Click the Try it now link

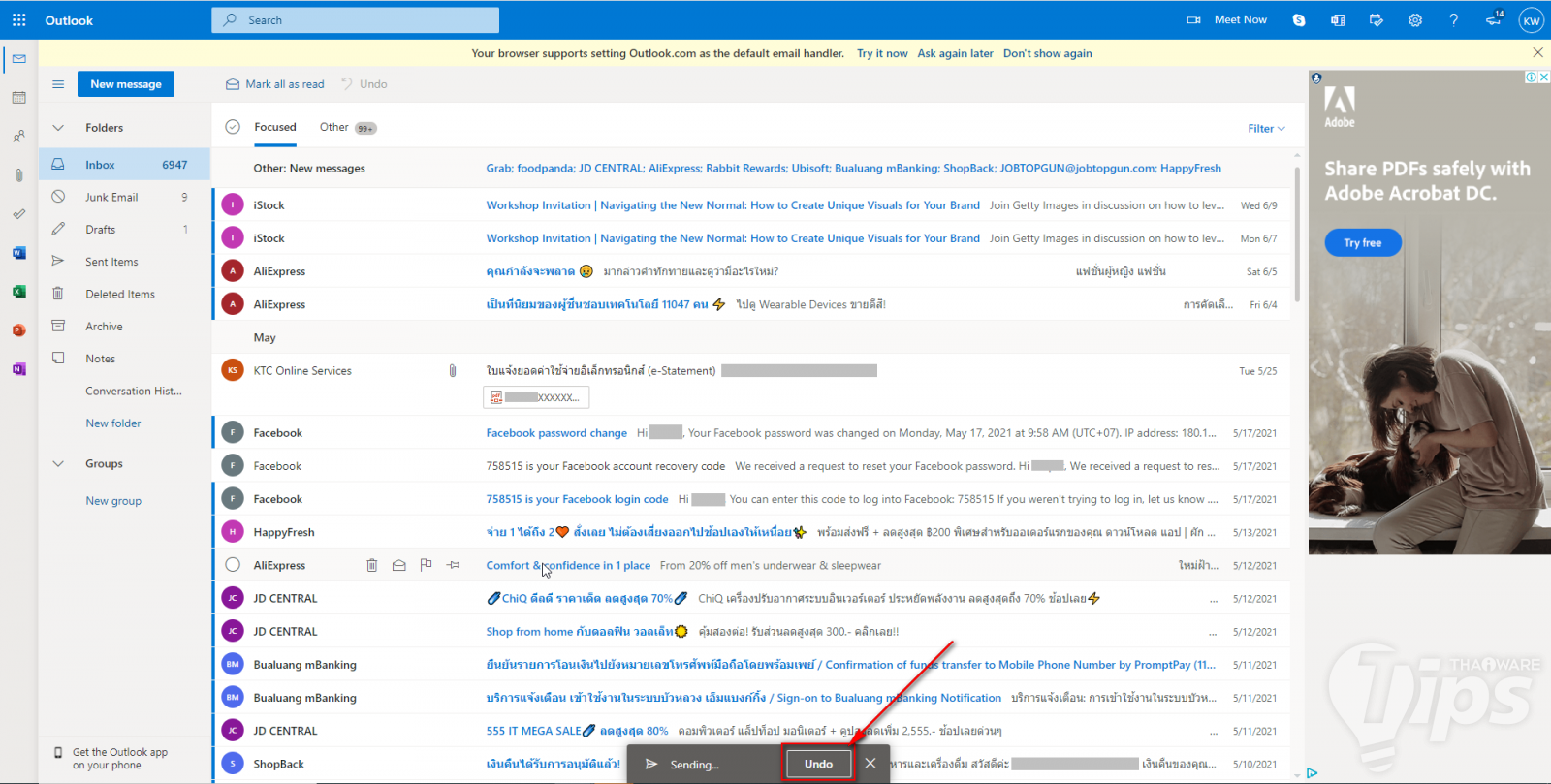(x=882, y=53)
